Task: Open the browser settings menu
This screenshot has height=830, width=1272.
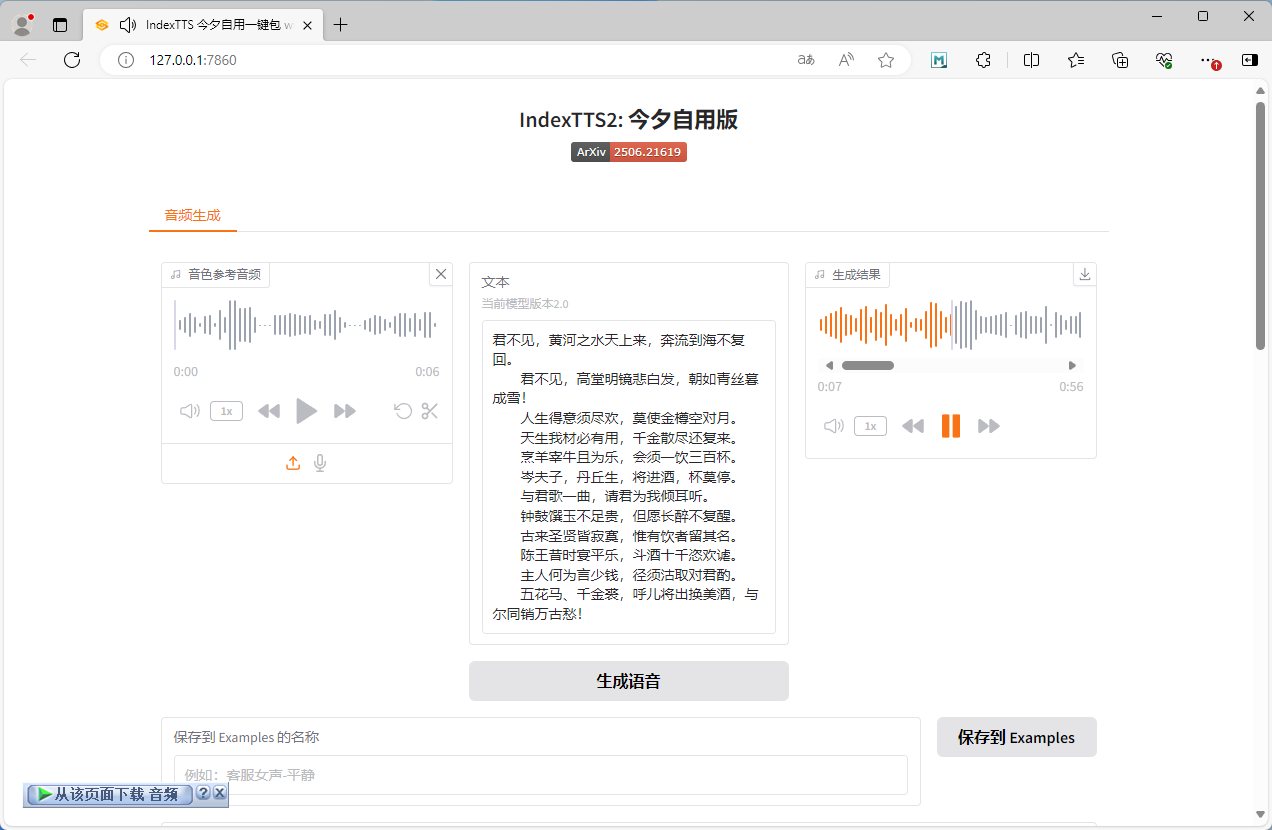Action: click(1207, 60)
